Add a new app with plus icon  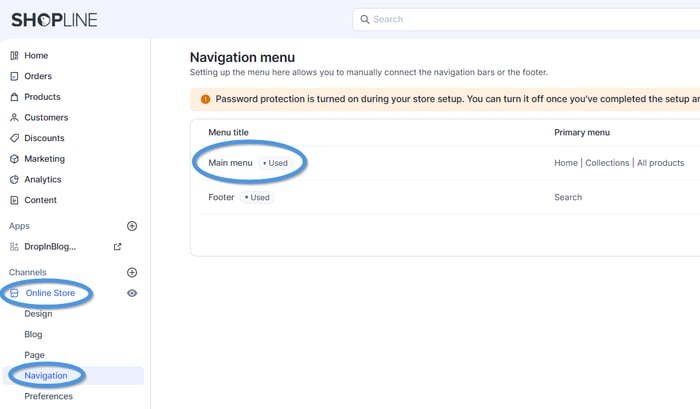coord(132,227)
